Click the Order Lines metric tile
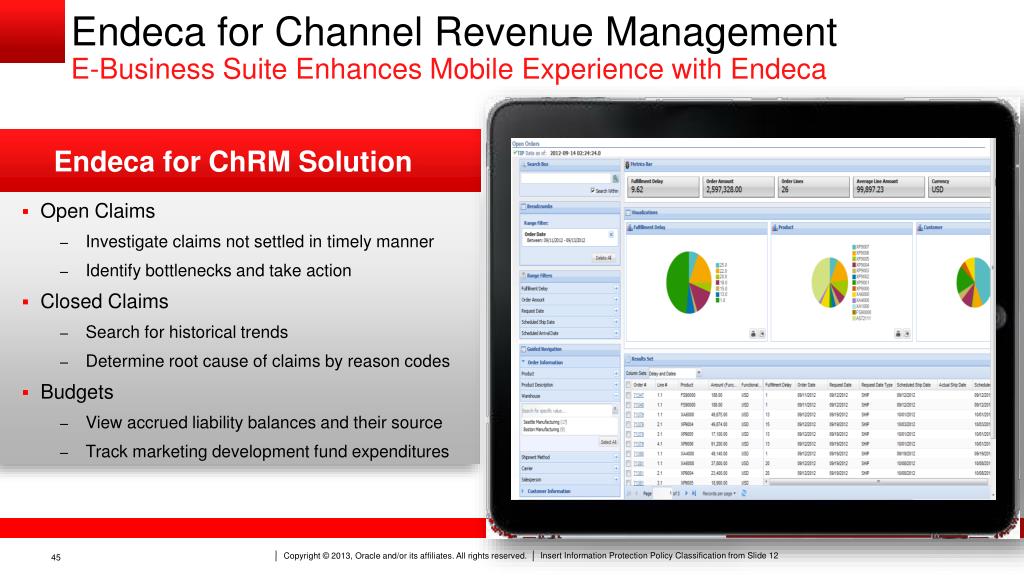Viewport: 1024px width, 576px height. point(813,186)
